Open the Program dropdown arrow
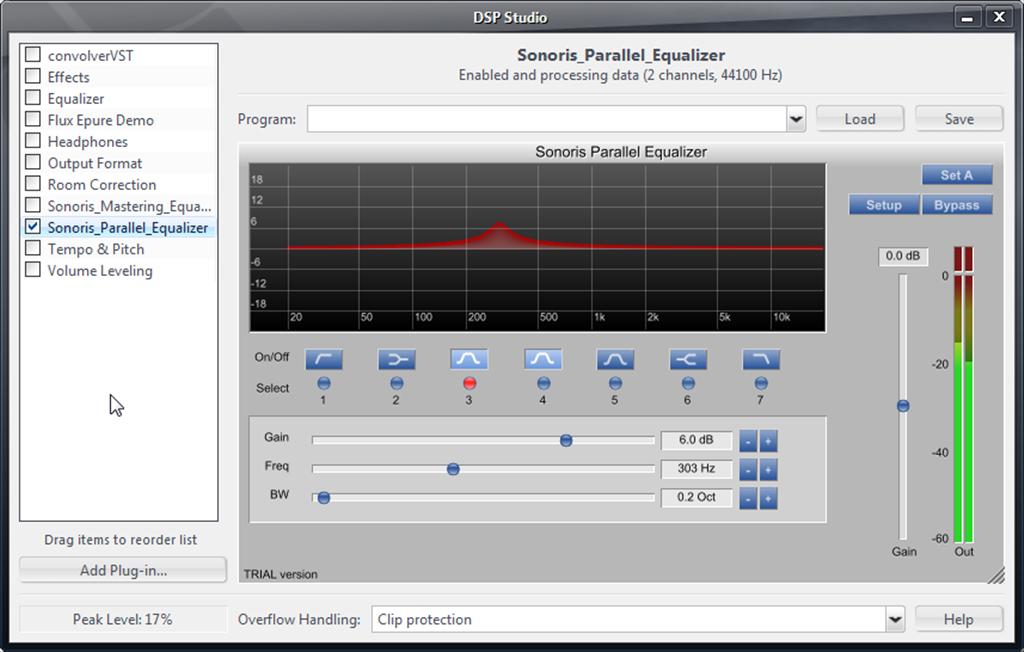The height and width of the screenshot is (652, 1024). point(796,119)
